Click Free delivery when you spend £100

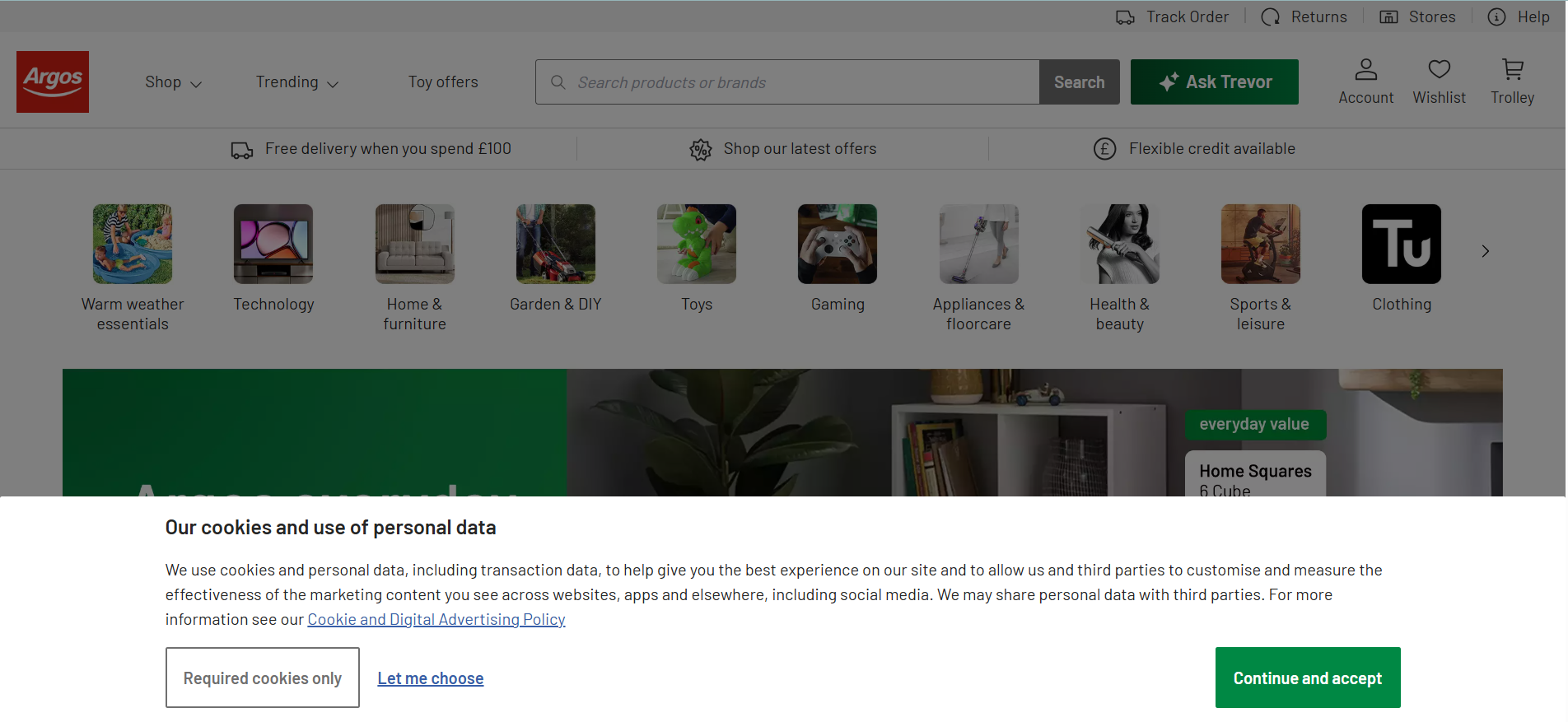(x=388, y=149)
